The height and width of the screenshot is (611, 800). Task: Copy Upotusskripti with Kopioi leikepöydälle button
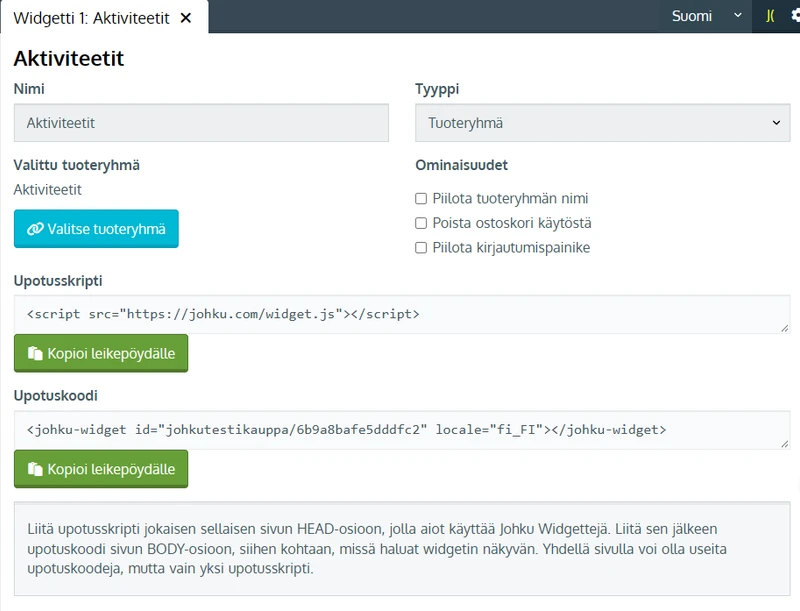101,353
